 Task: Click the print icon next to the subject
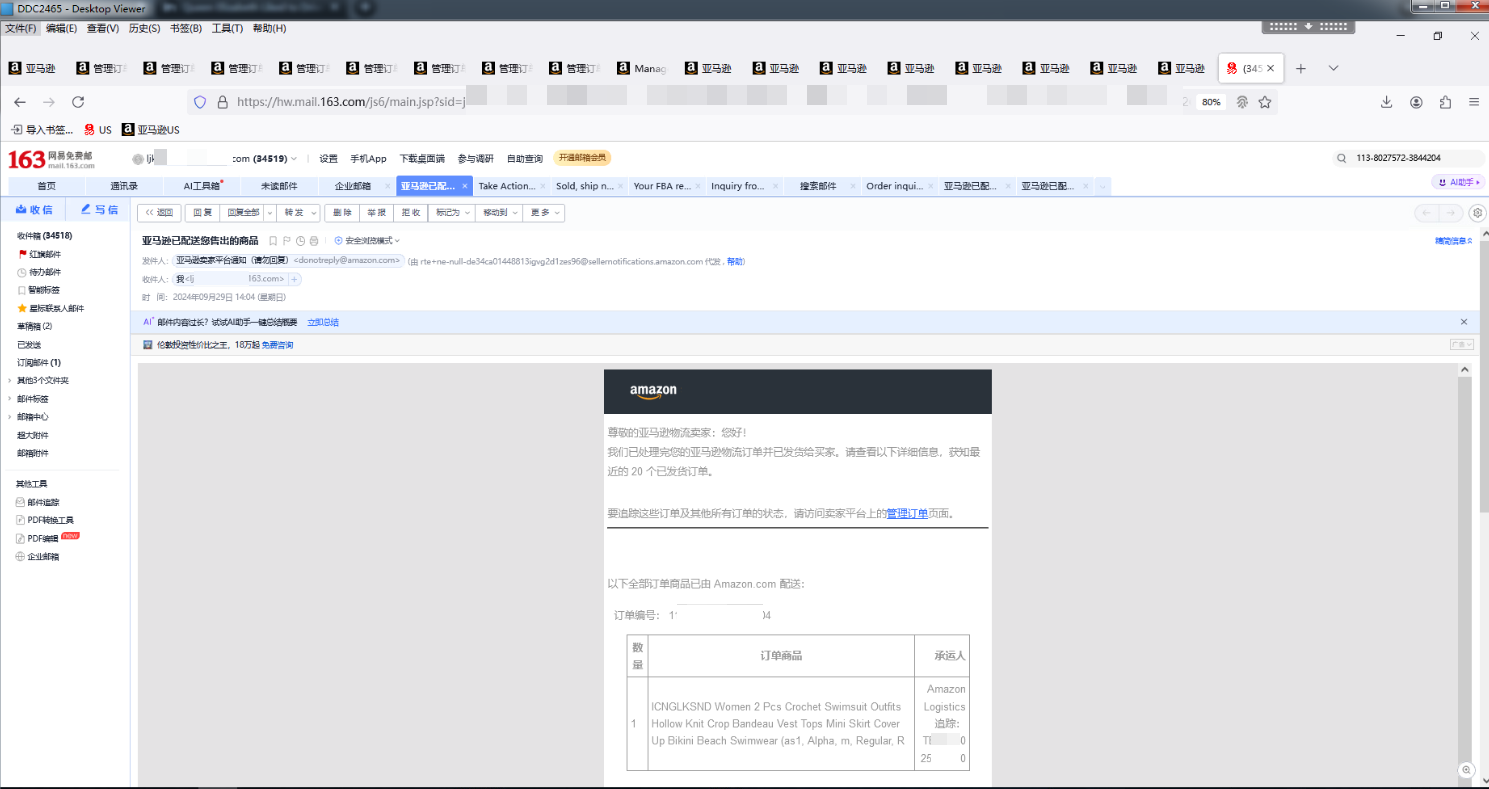[x=314, y=241]
